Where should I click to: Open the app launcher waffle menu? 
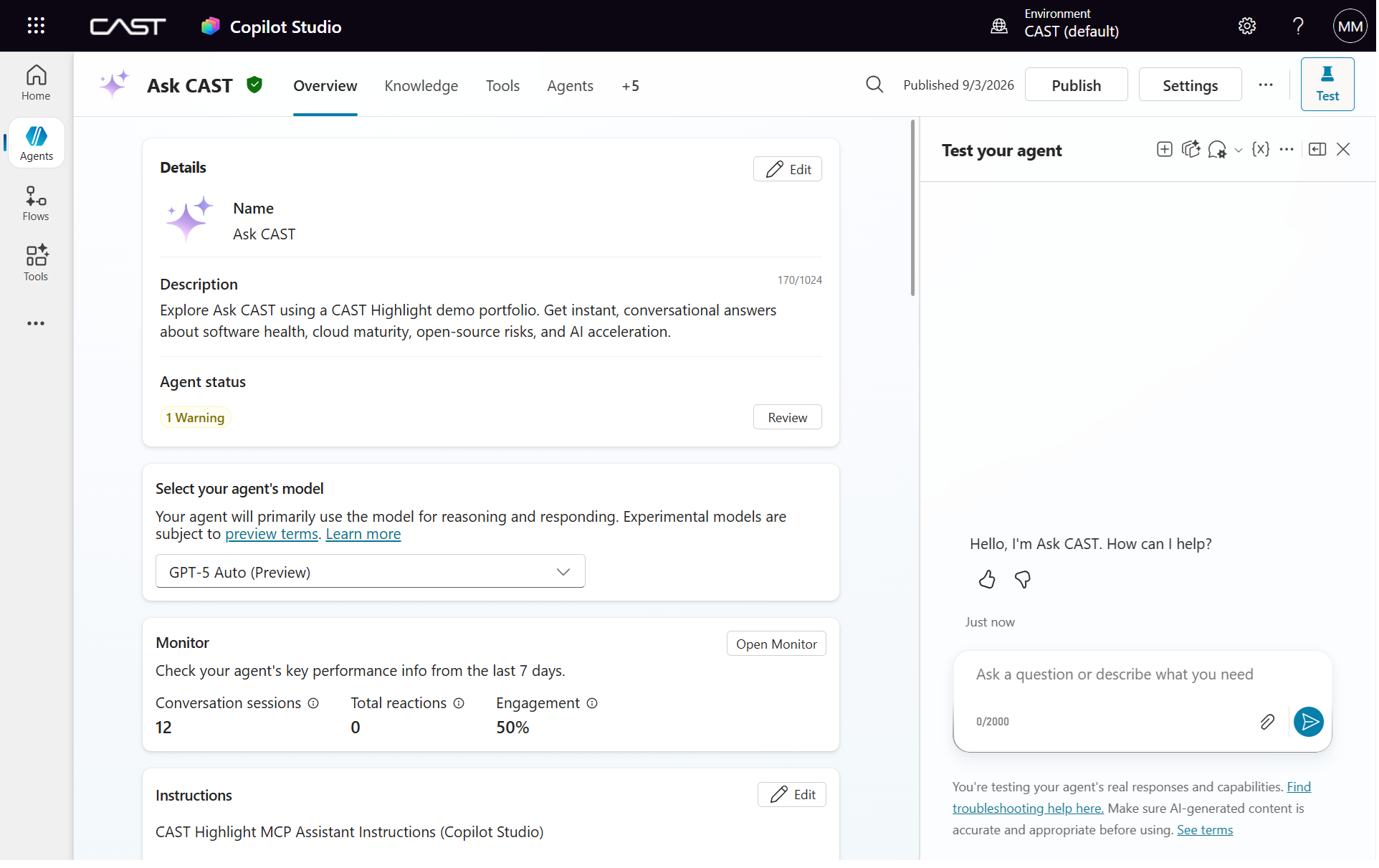click(36, 26)
